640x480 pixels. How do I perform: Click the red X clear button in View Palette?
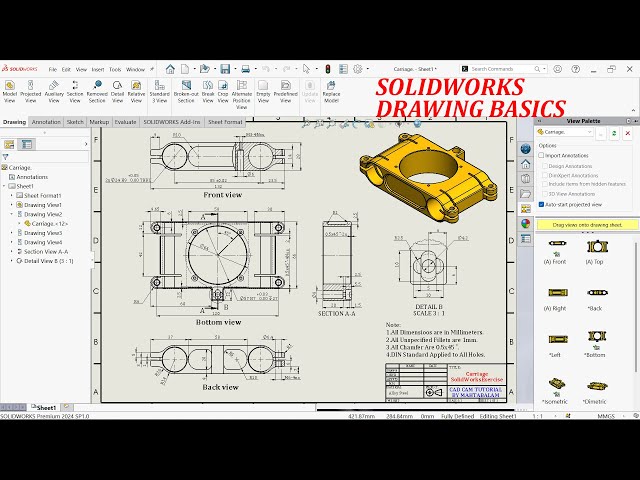pyautogui.click(x=628, y=133)
